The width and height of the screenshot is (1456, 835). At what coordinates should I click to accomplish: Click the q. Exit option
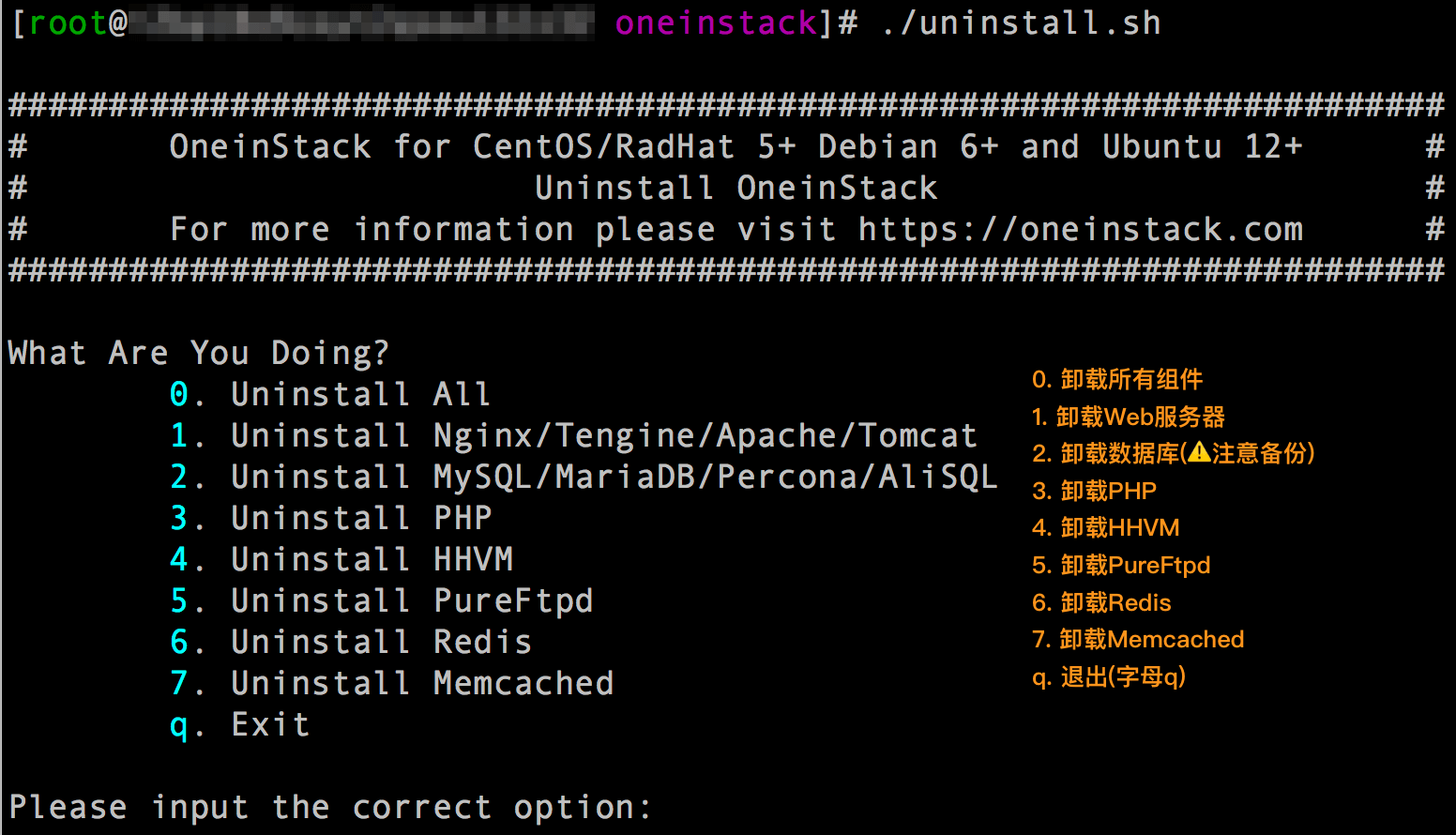pyautogui.click(x=239, y=725)
